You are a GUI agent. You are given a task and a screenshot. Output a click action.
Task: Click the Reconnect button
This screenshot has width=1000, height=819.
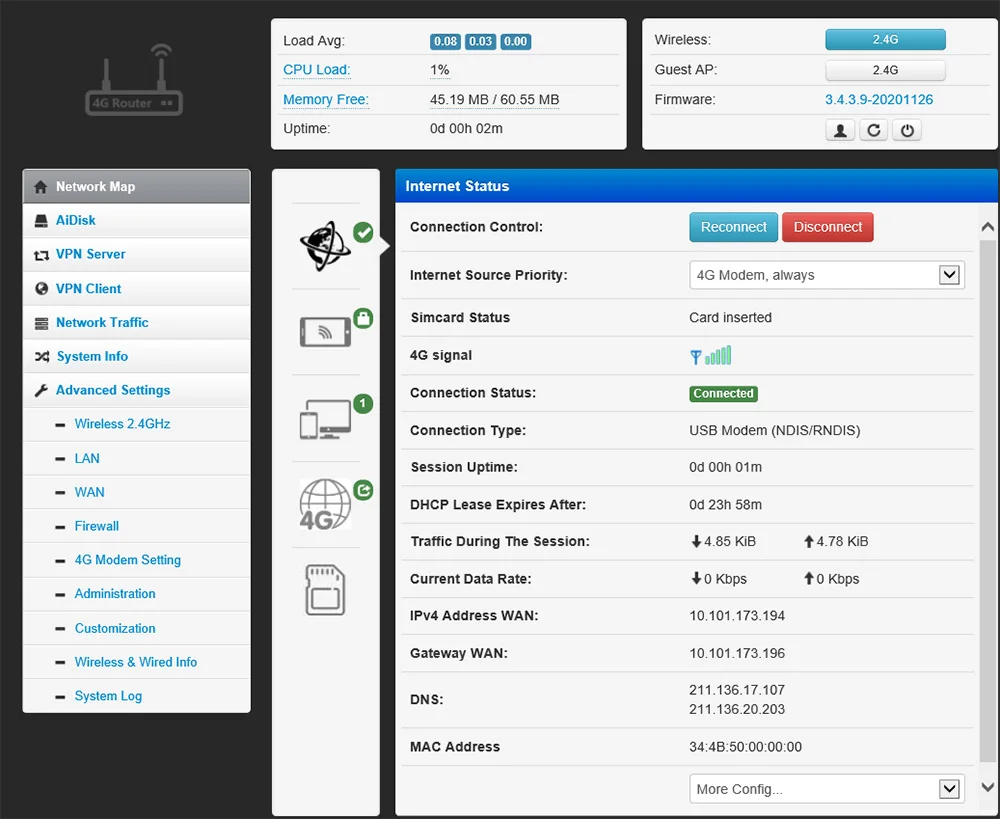(733, 227)
